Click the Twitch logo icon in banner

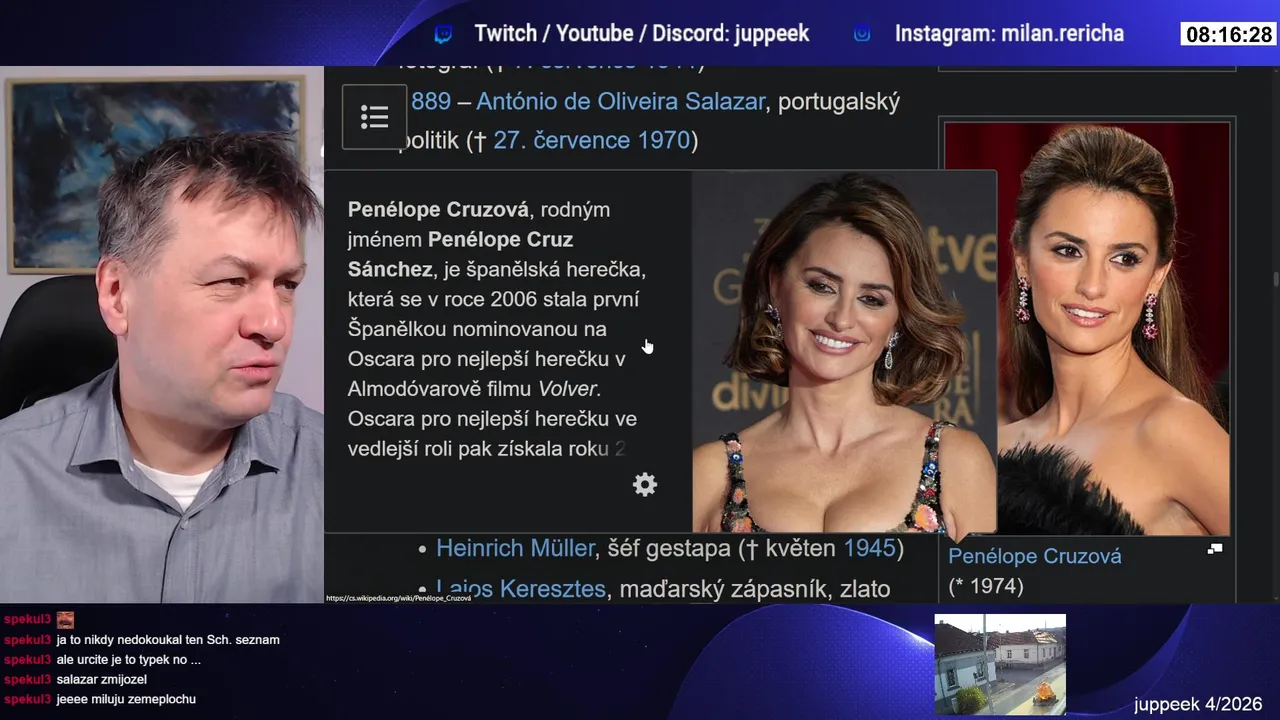[443, 34]
